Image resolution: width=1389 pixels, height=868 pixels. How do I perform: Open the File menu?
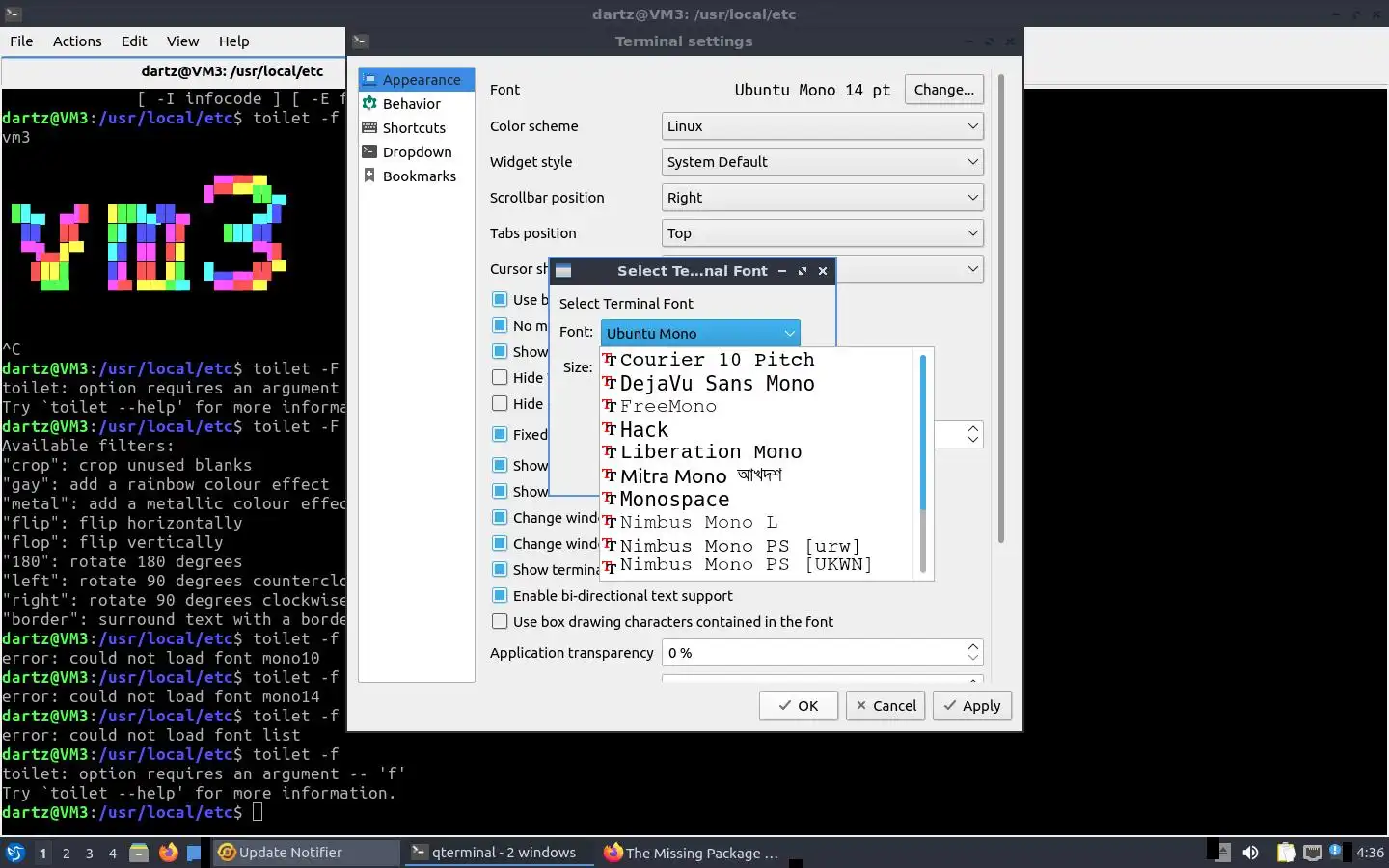(21, 41)
